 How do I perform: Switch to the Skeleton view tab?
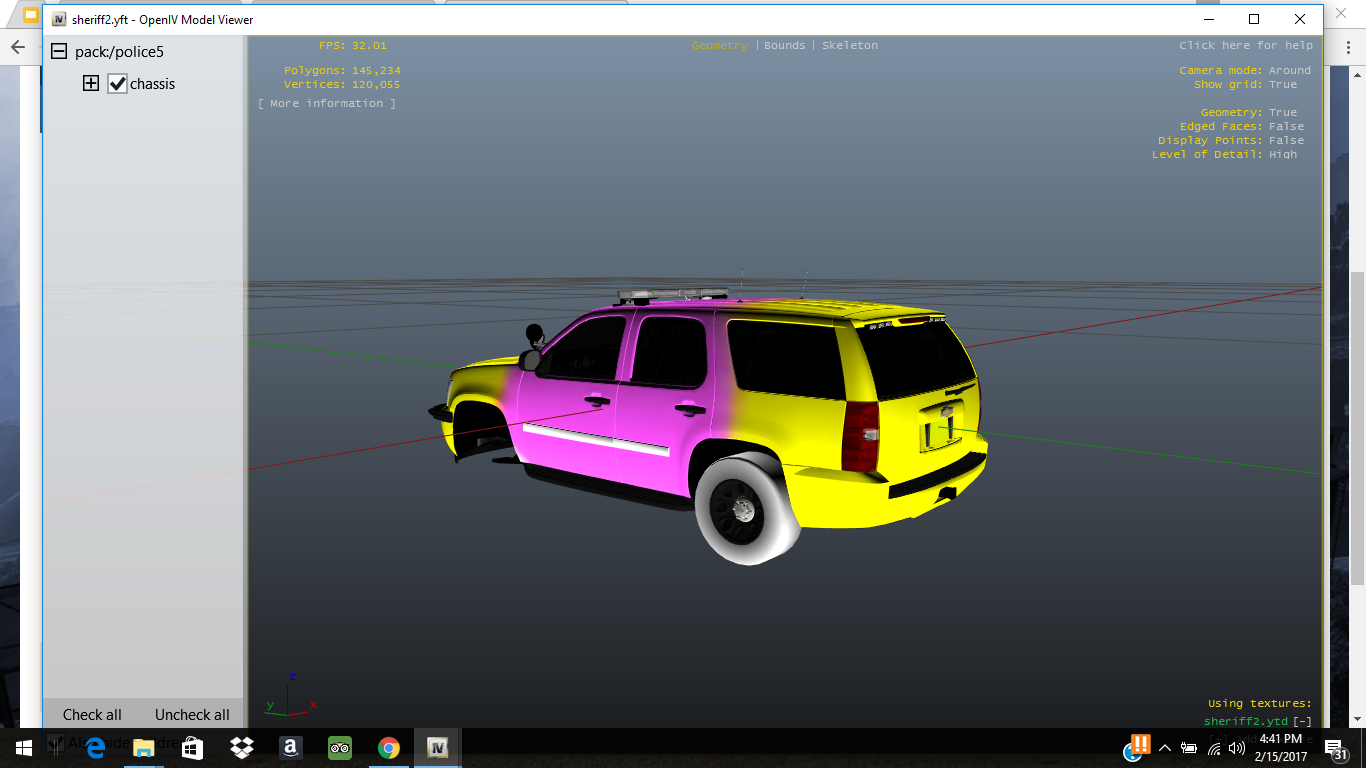849,46
